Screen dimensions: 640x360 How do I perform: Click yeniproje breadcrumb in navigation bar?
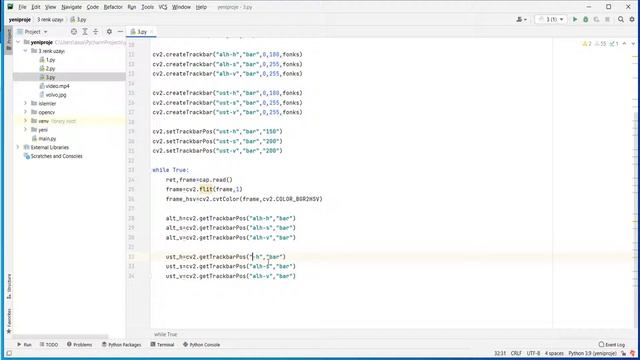pos(20,19)
